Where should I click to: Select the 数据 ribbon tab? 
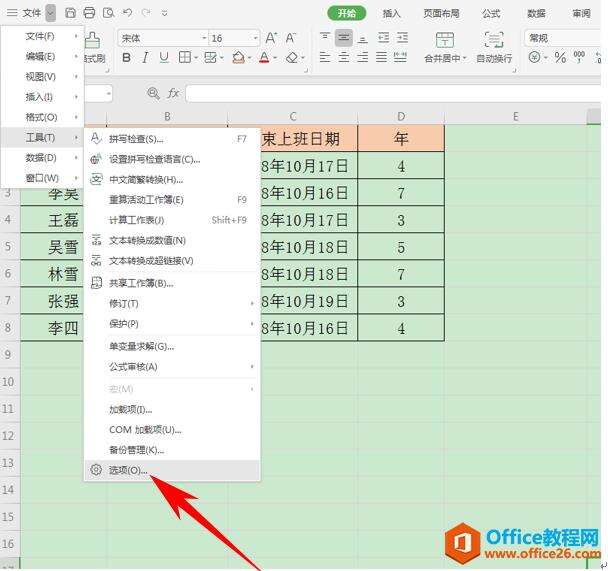(536, 14)
